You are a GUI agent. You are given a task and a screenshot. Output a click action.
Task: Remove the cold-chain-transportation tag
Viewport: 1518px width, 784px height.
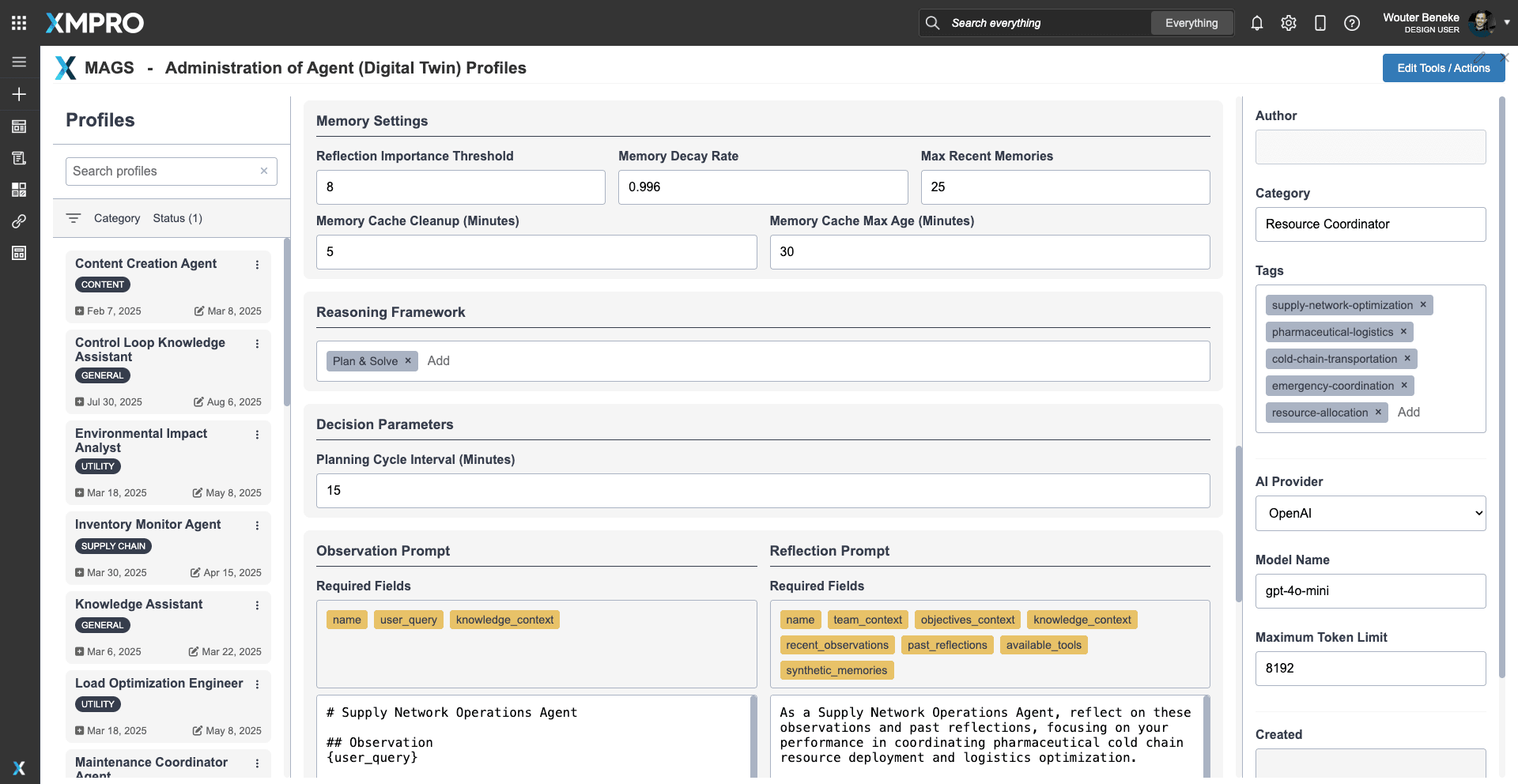point(1407,359)
